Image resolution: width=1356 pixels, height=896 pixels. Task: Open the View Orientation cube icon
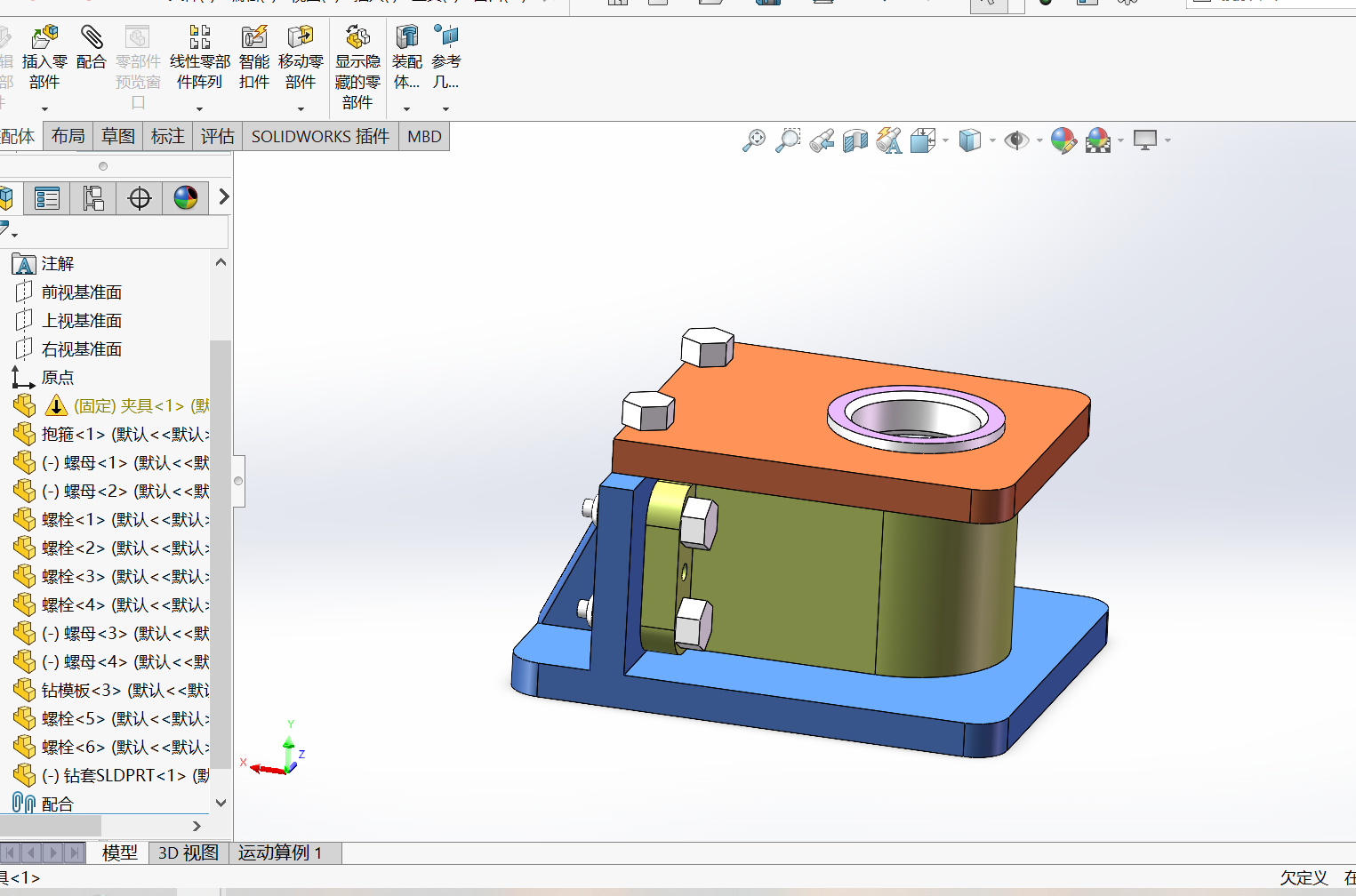[923, 140]
